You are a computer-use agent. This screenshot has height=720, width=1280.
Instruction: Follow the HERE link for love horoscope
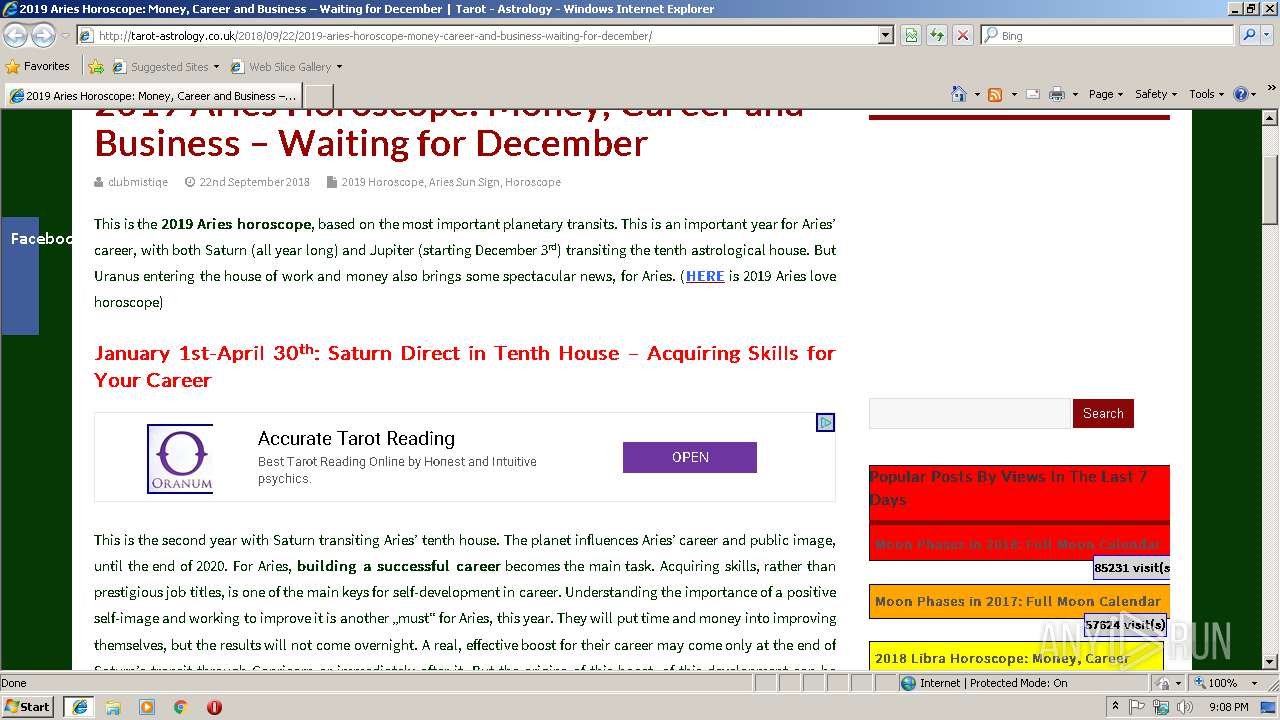pyautogui.click(x=705, y=276)
